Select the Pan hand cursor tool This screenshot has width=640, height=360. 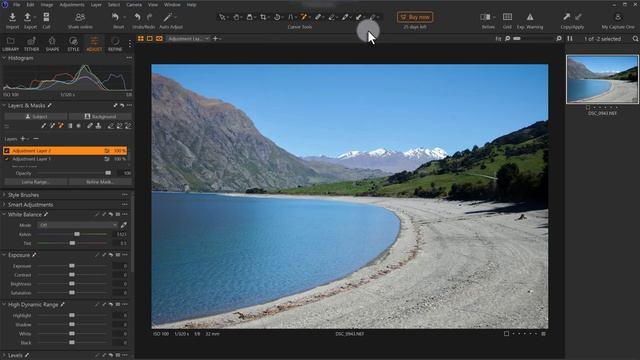click(x=236, y=17)
